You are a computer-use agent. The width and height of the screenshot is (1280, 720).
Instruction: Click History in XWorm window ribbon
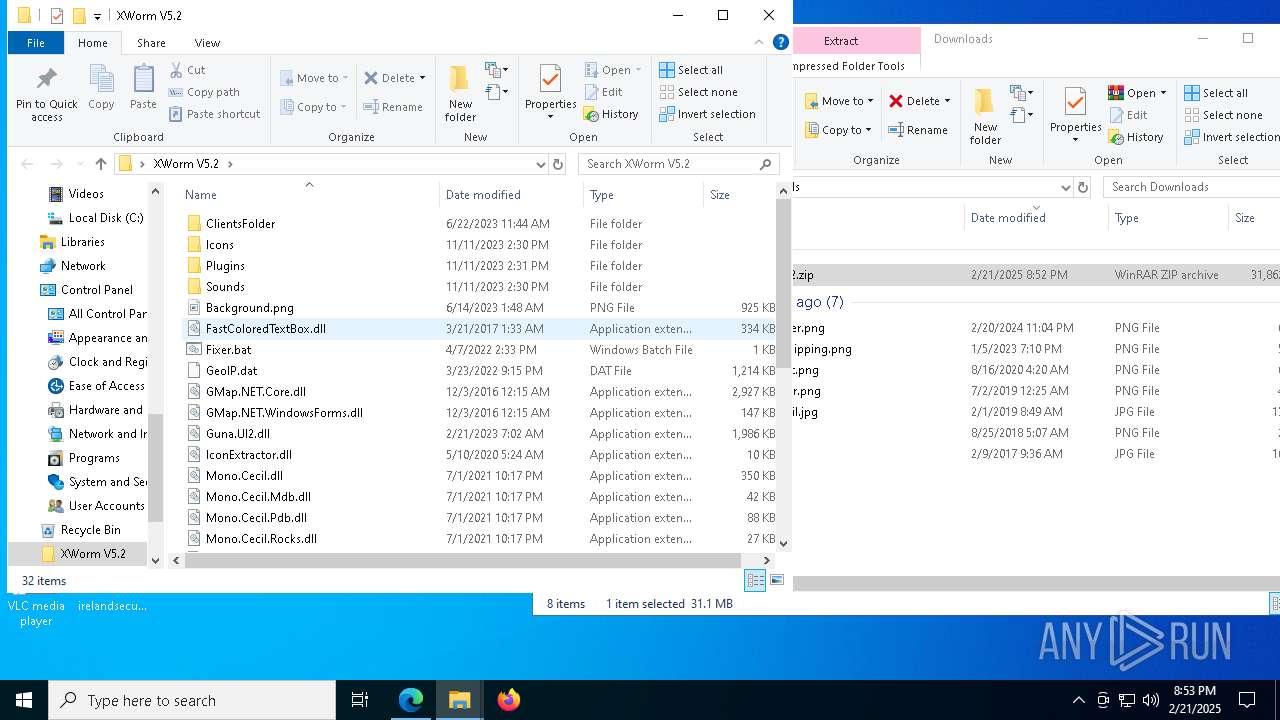coord(610,114)
